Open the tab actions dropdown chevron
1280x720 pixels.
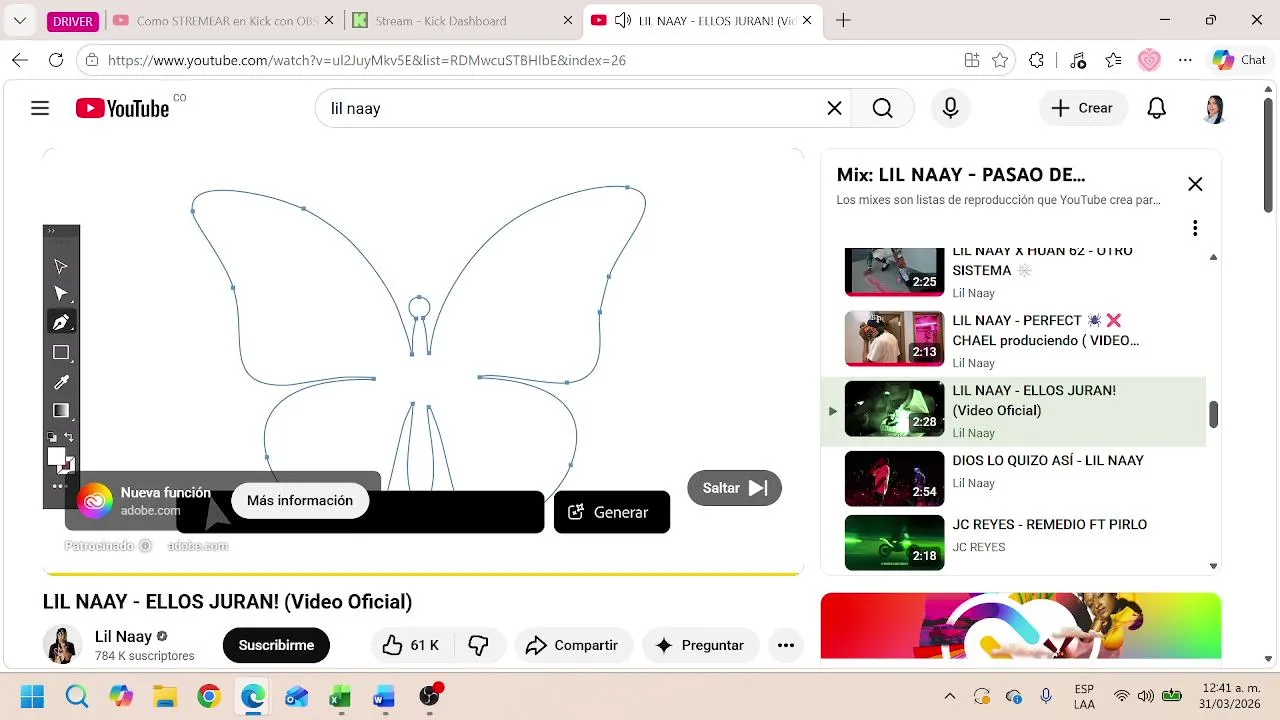(19, 20)
